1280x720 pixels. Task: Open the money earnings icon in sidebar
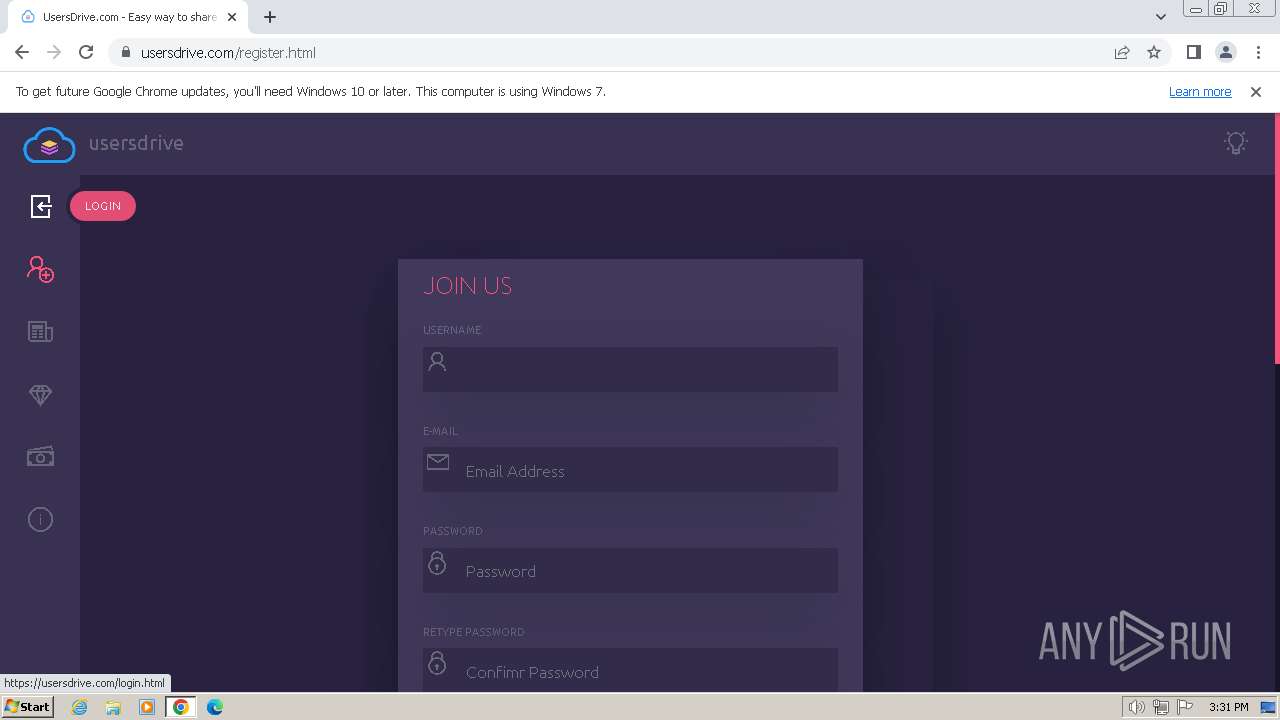pyautogui.click(x=40, y=457)
